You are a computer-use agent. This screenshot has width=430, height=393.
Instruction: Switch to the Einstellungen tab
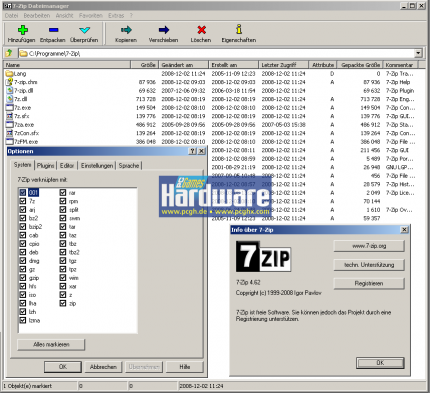(97, 166)
